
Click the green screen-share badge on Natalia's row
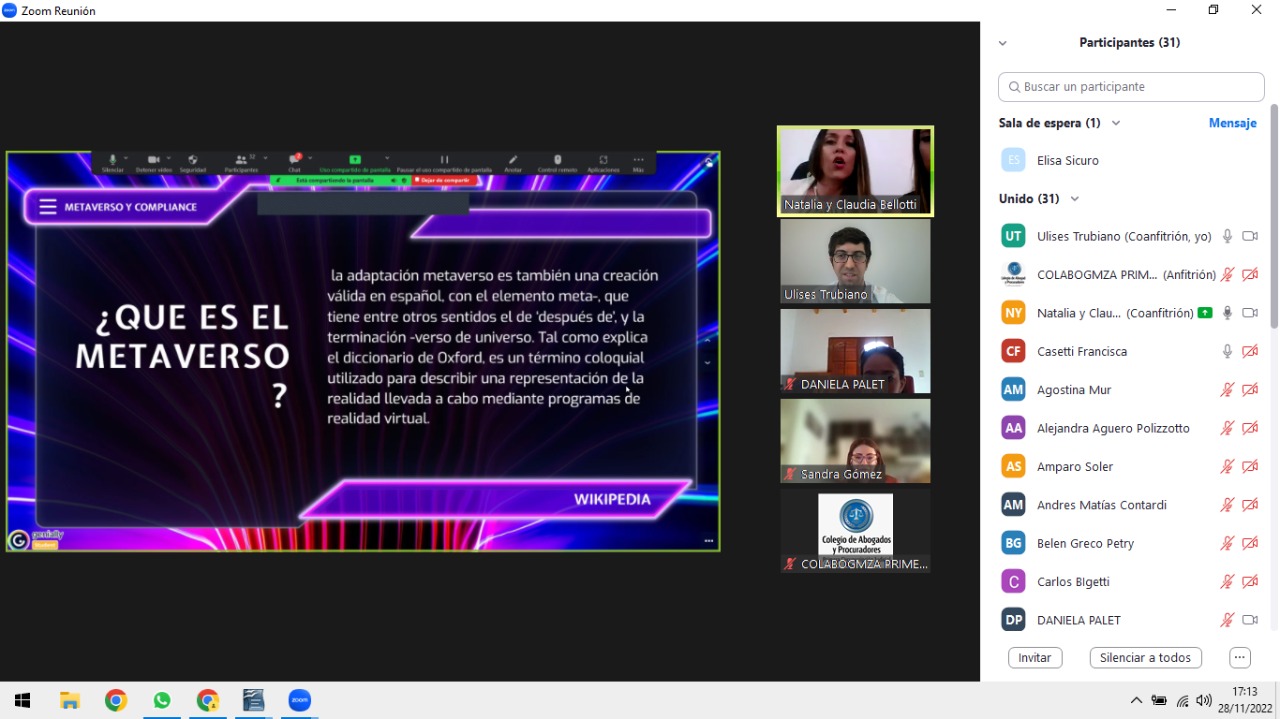tap(1204, 313)
